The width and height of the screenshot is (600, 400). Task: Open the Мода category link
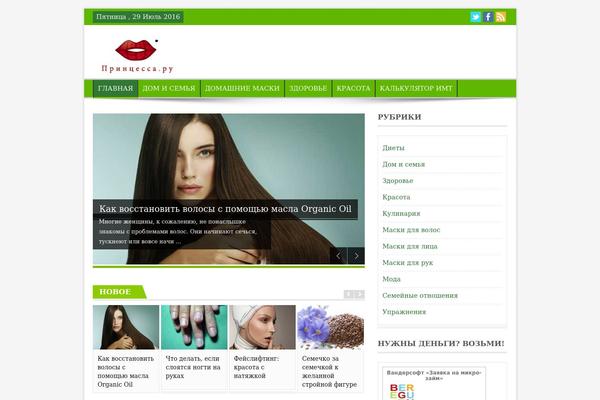tap(391, 279)
